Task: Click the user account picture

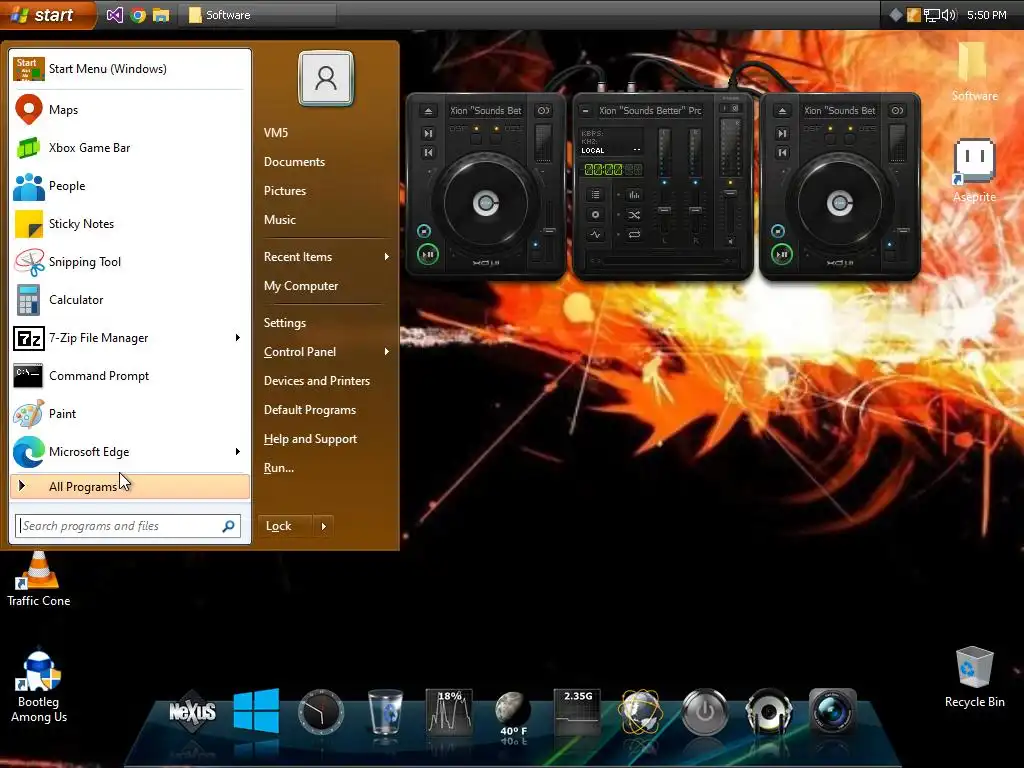Action: pos(326,78)
